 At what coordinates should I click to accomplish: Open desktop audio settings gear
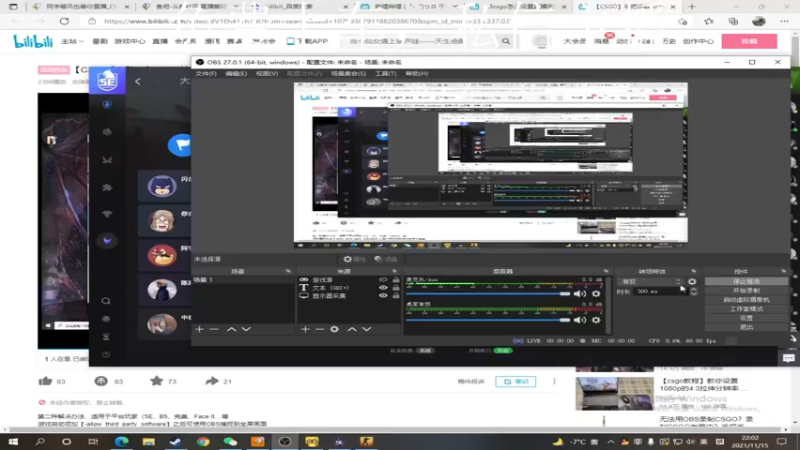pos(596,320)
